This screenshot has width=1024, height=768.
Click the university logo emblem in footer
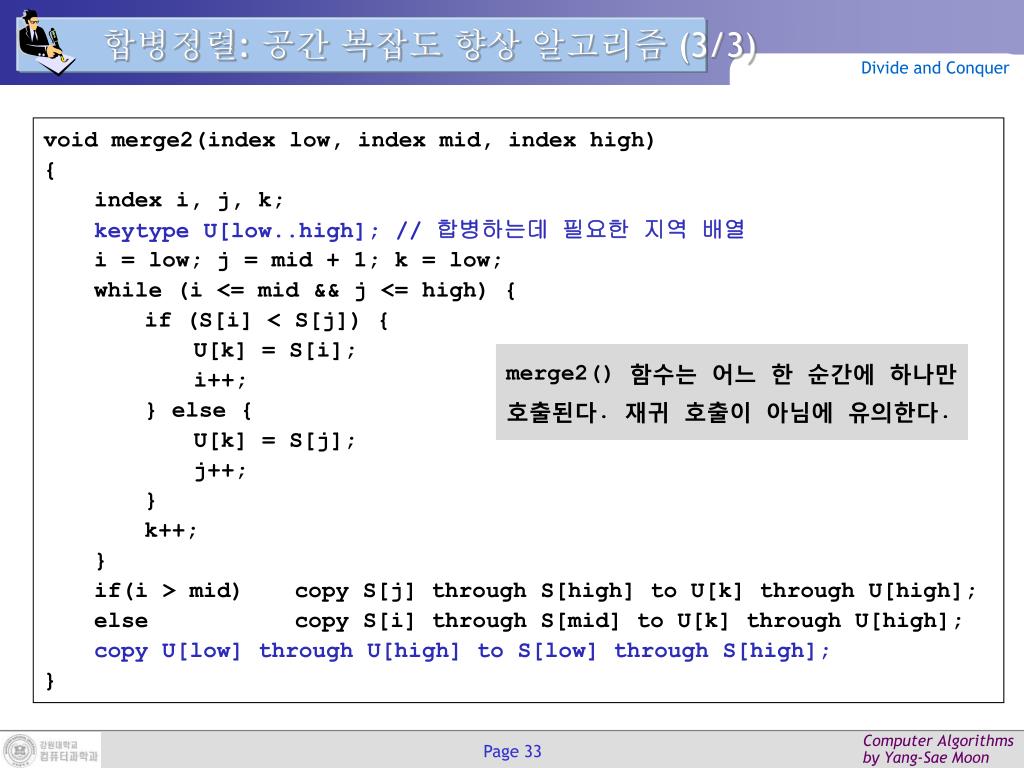click(20, 750)
